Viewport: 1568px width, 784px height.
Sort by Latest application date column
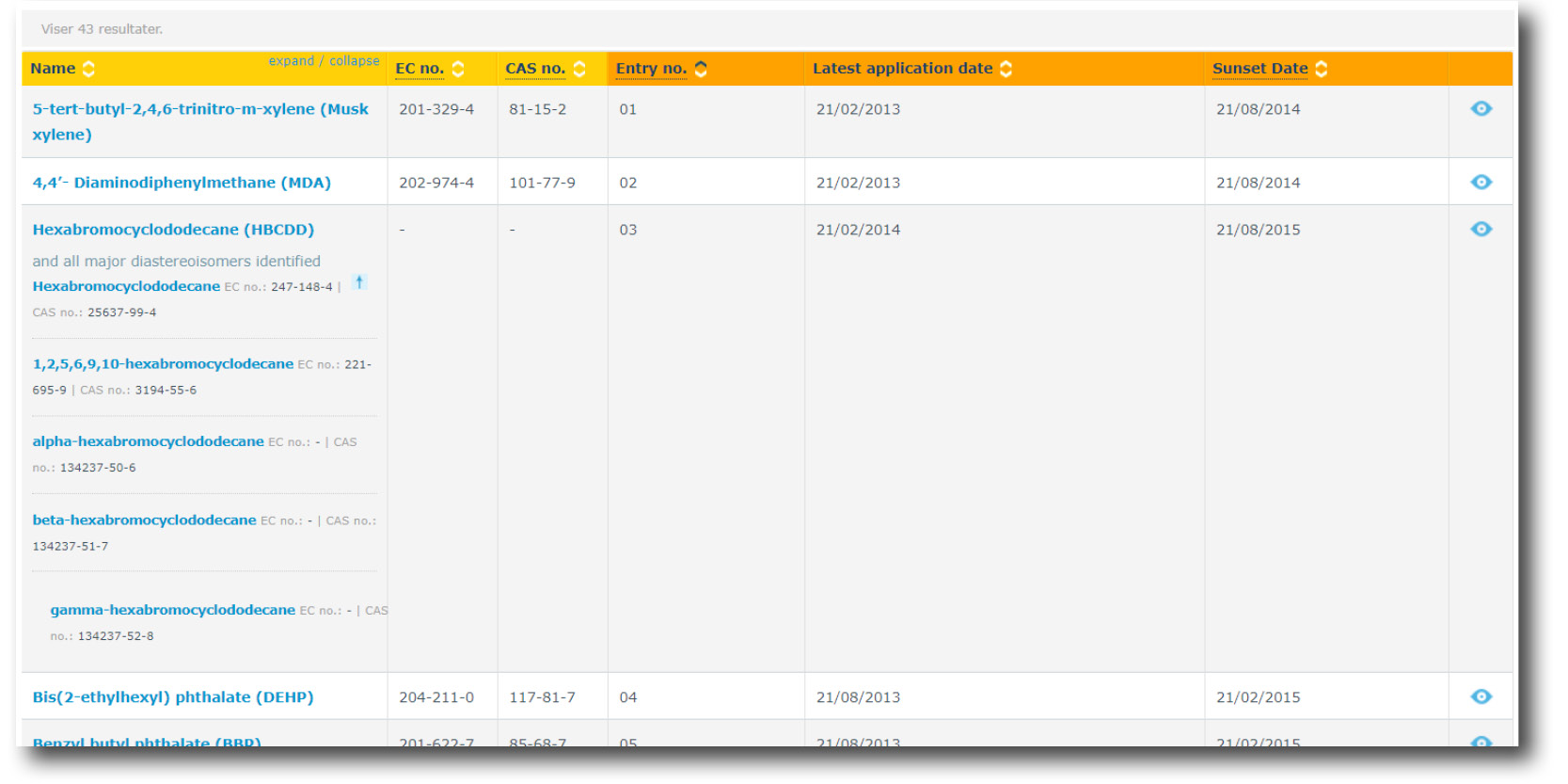(x=1006, y=69)
